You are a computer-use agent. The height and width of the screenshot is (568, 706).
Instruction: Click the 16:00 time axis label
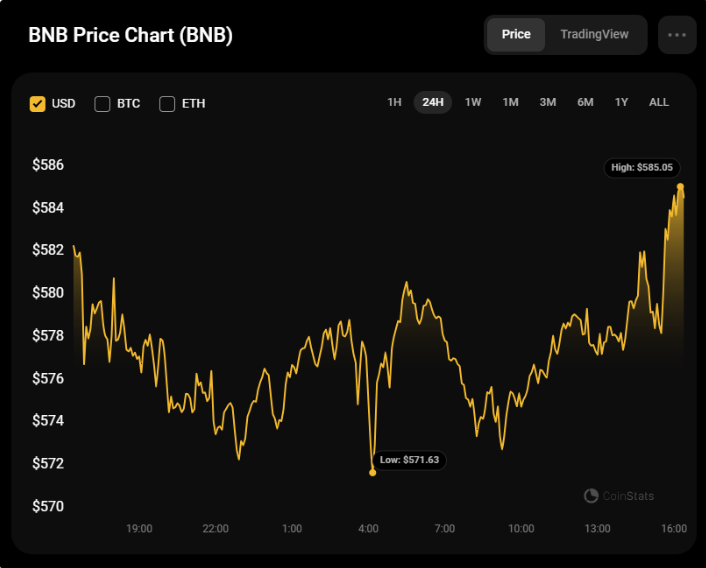(674, 528)
